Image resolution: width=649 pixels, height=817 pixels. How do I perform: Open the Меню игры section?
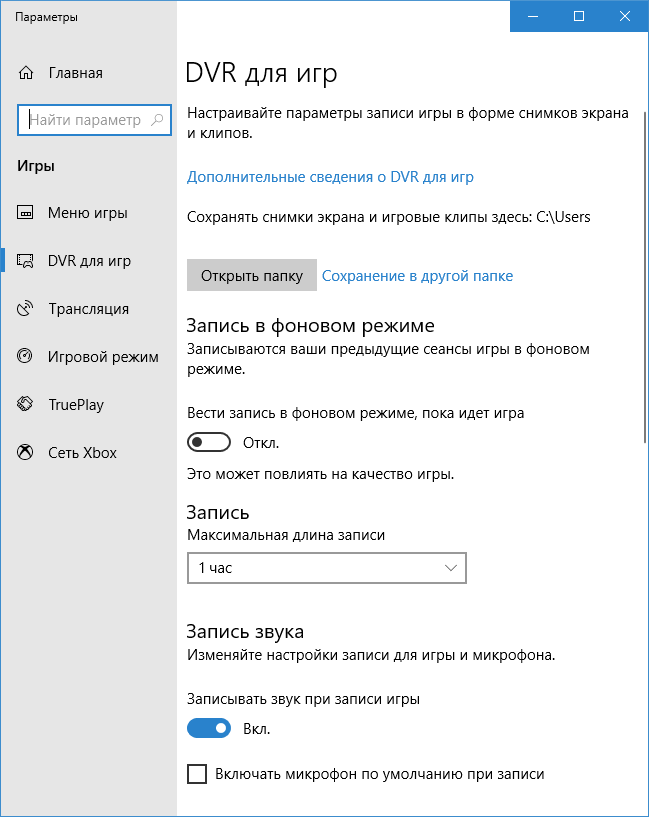(x=89, y=213)
